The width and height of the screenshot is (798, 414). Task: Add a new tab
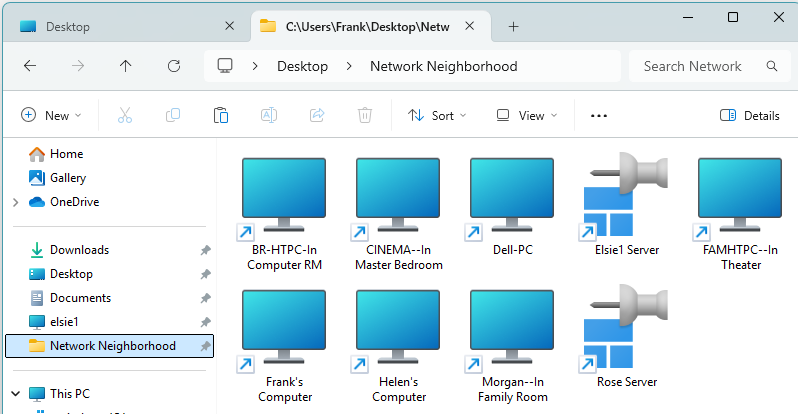[x=514, y=26]
